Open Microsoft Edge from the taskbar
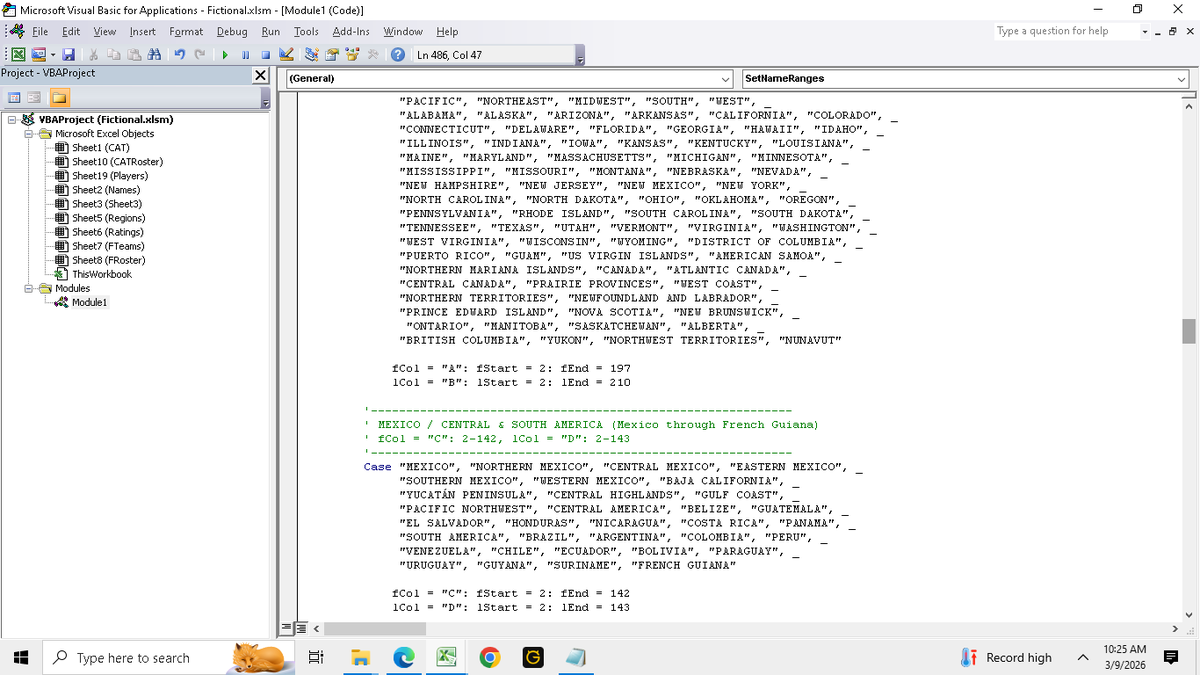The image size is (1200, 675). click(x=403, y=657)
